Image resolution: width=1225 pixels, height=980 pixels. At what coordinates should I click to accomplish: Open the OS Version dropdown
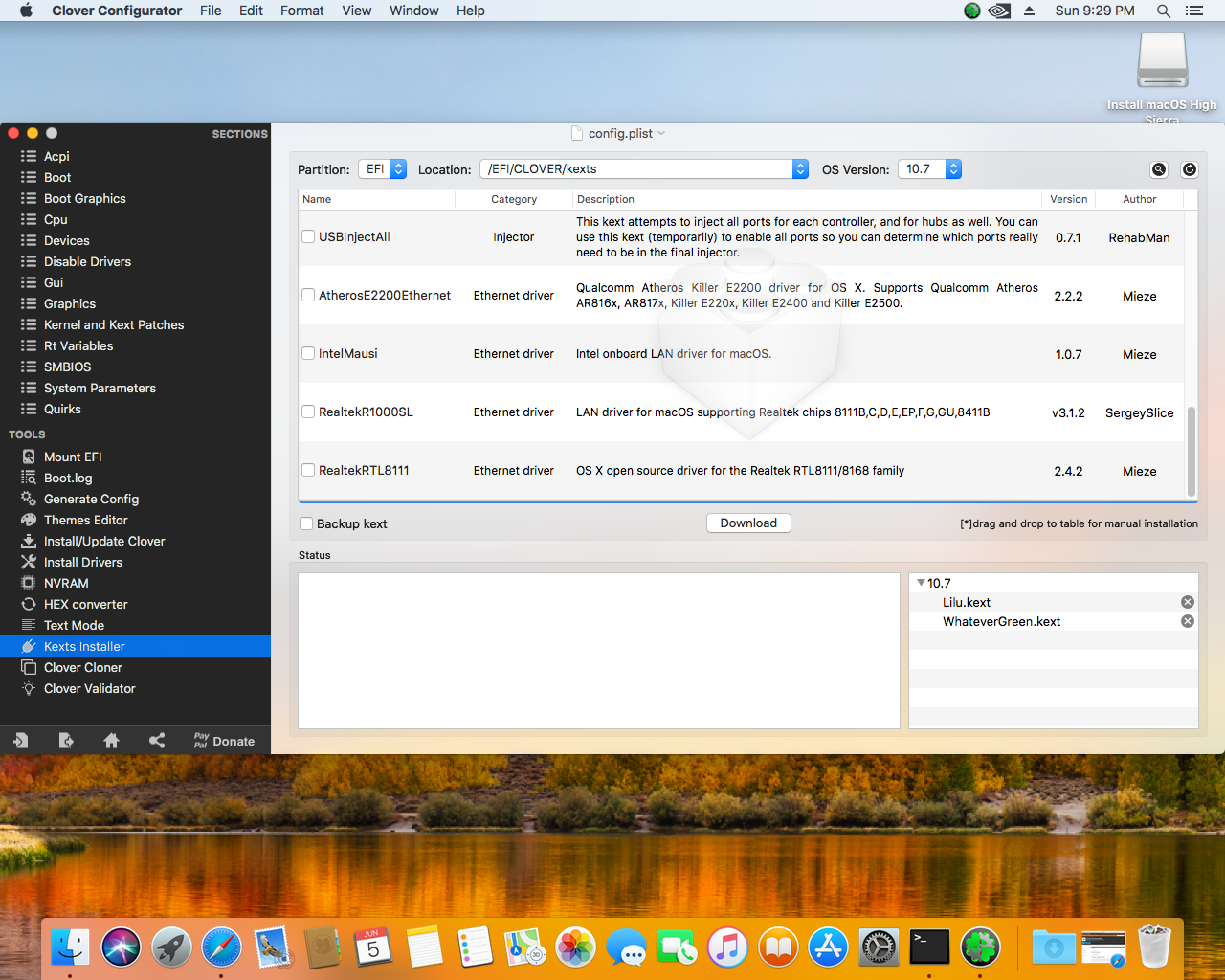point(928,169)
